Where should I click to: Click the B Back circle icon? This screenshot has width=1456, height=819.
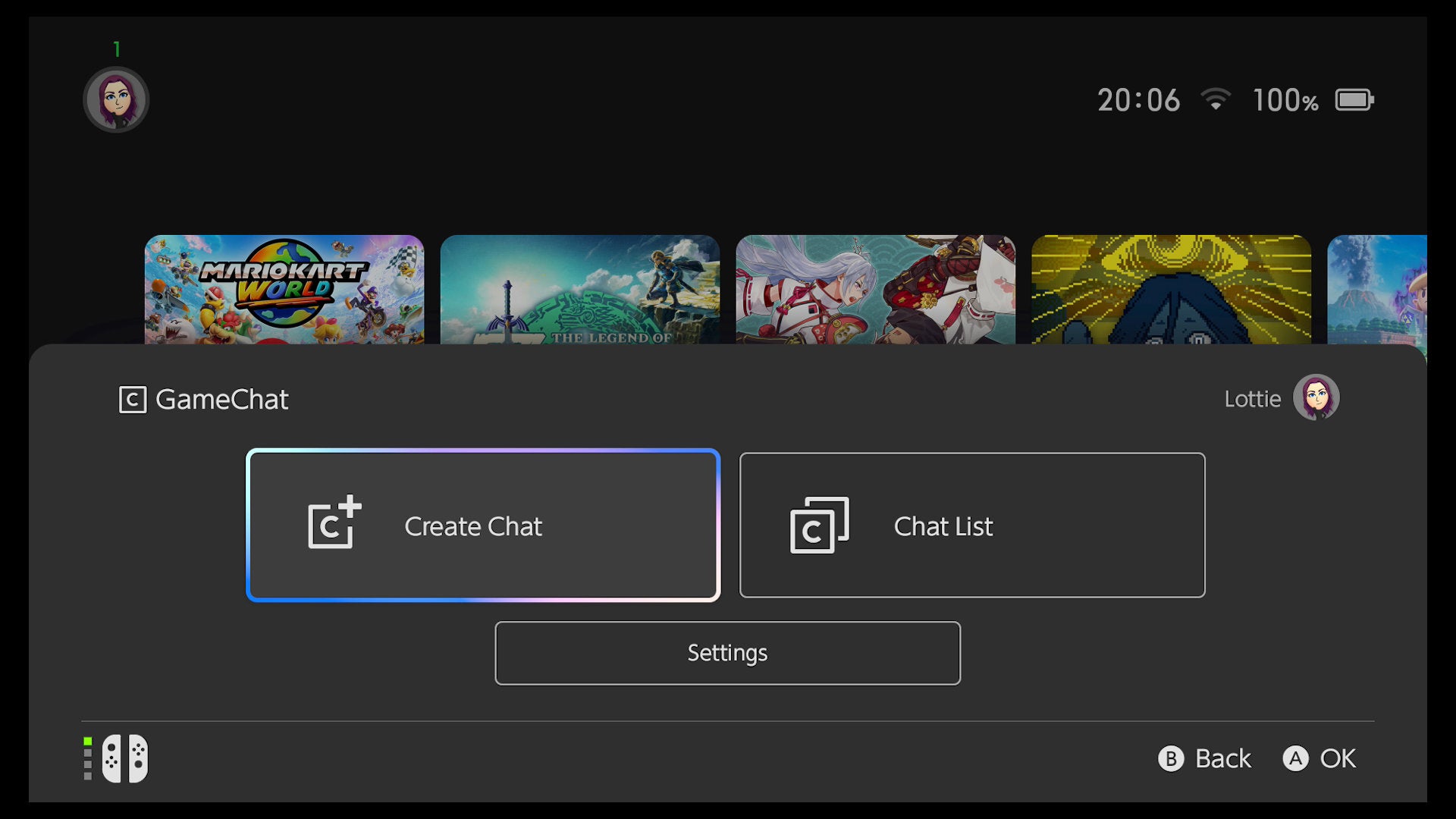1172,758
